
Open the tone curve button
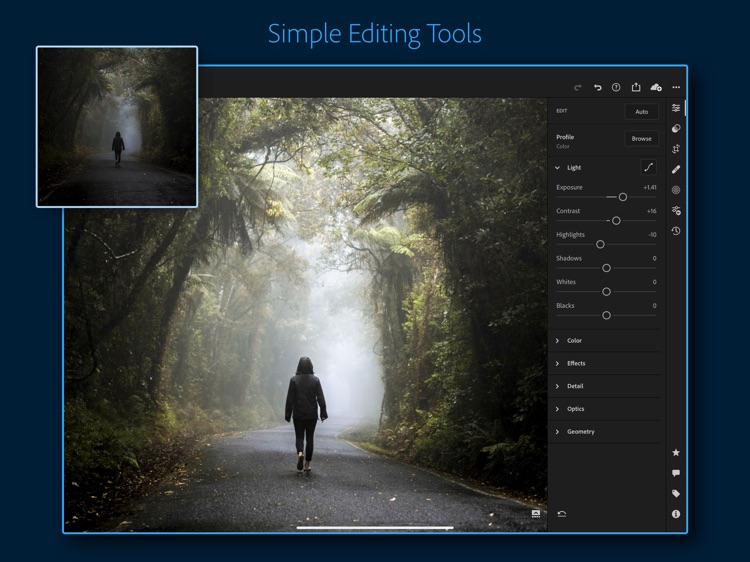pos(649,167)
